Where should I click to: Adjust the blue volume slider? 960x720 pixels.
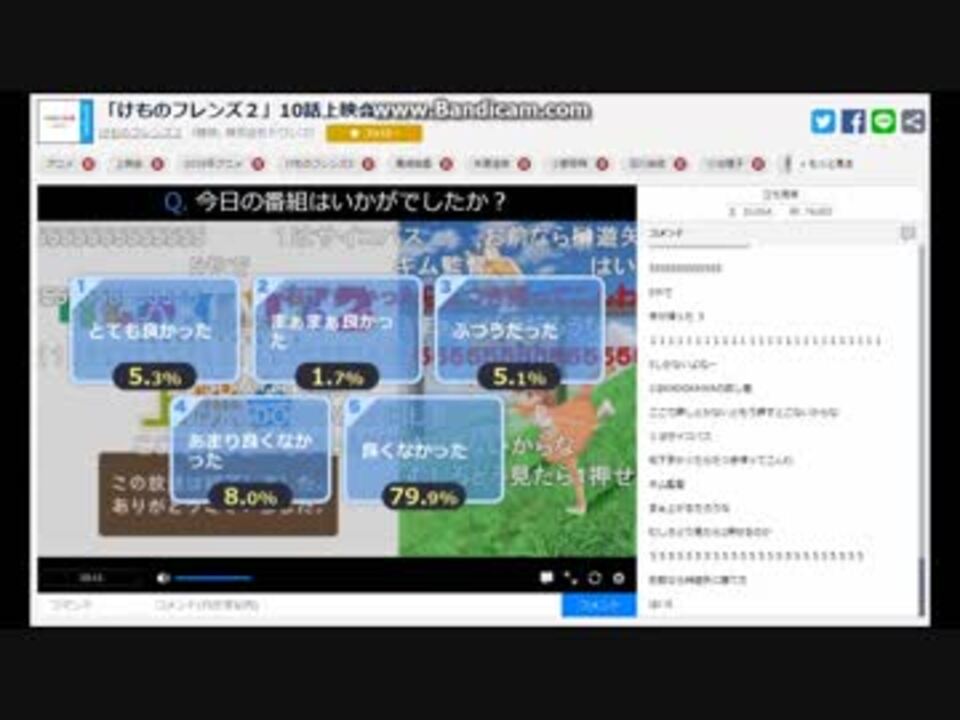214,578
